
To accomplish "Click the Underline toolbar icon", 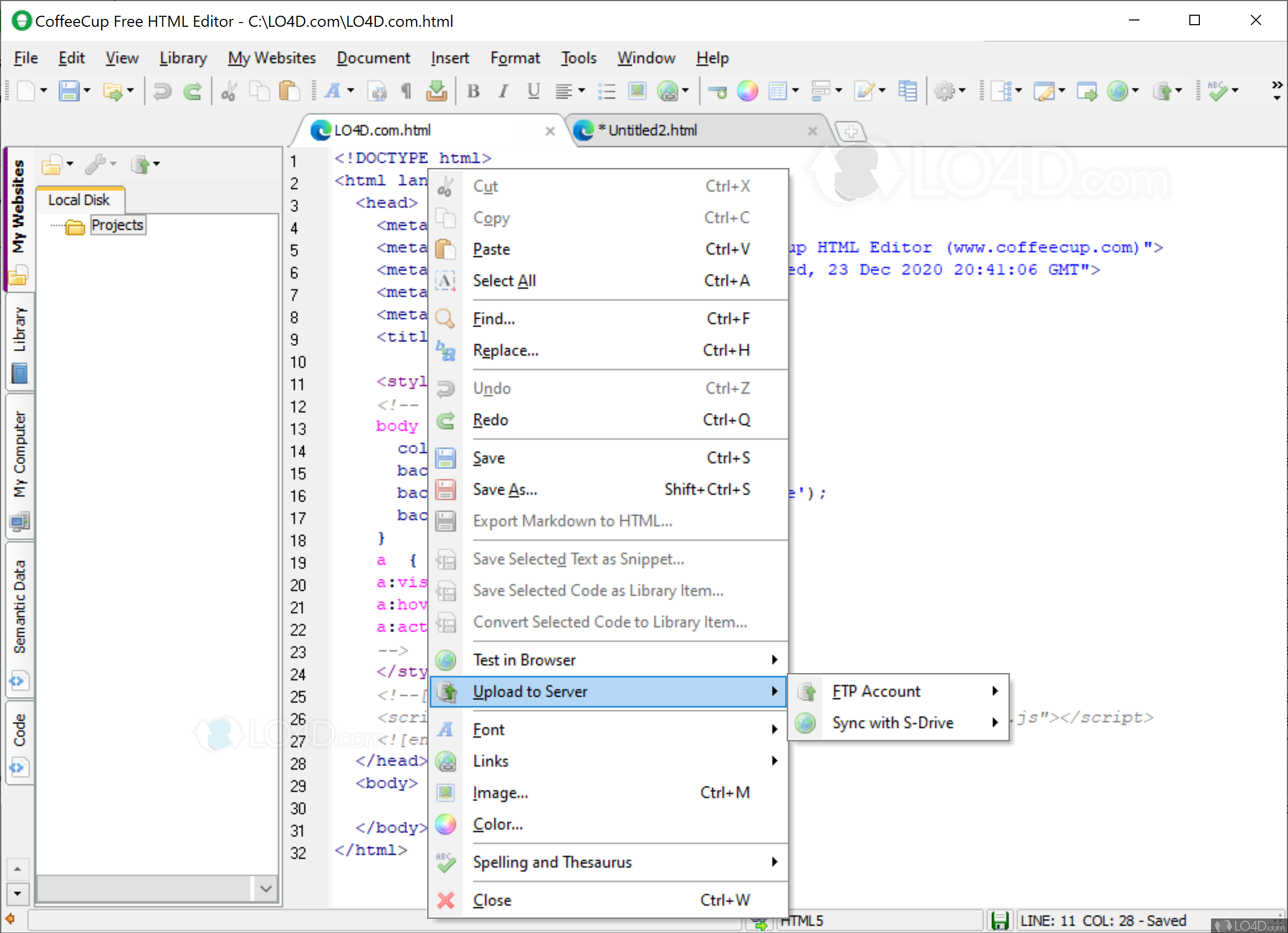I will tap(533, 91).
